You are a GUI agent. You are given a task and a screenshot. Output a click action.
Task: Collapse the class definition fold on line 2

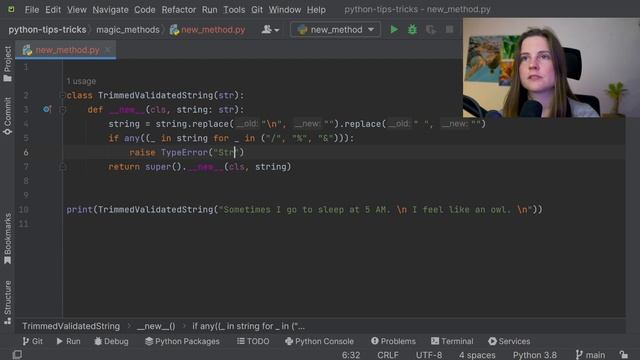tap(62, 96)
